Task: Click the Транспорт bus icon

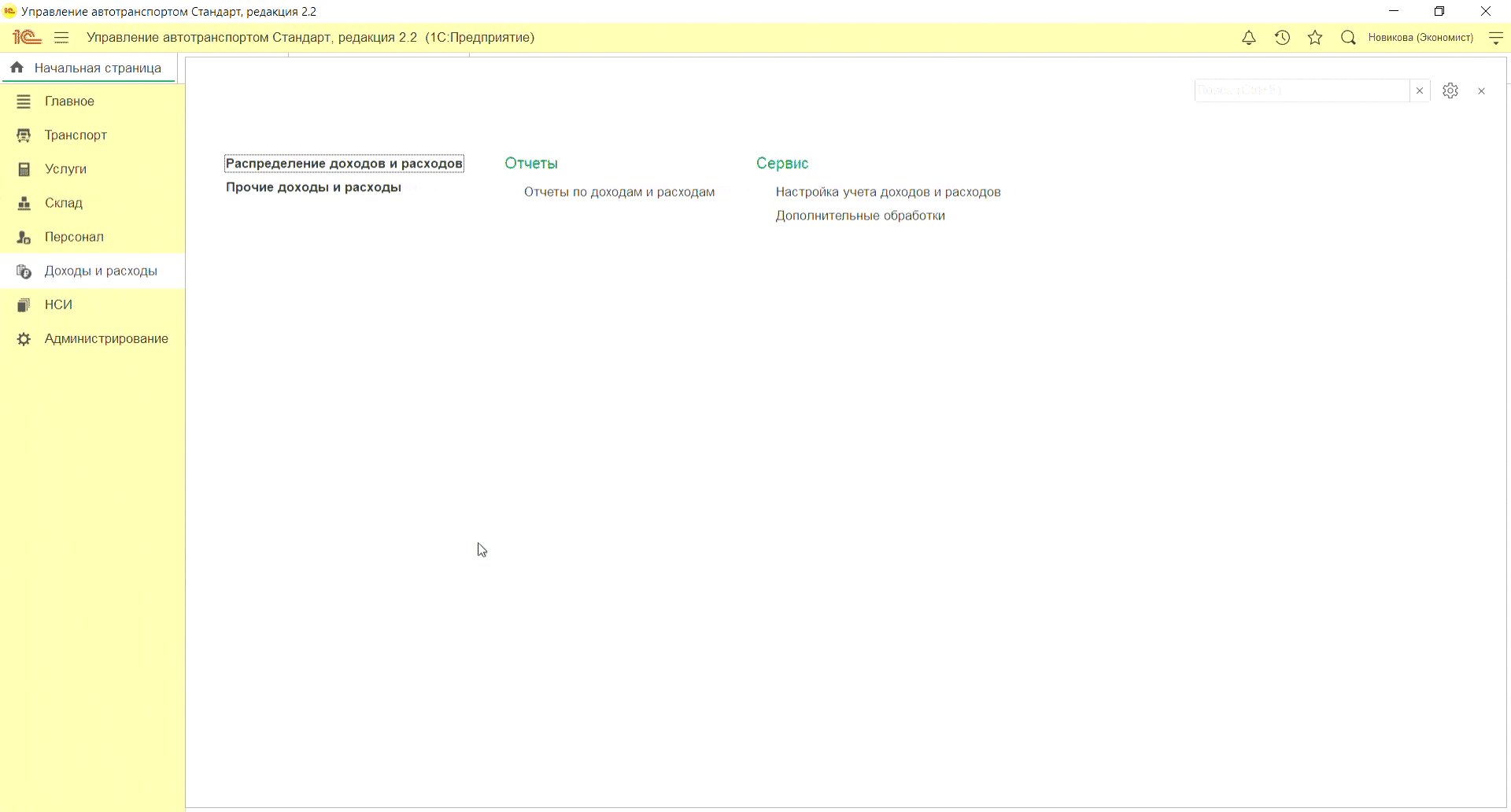Action: point(24,135)
